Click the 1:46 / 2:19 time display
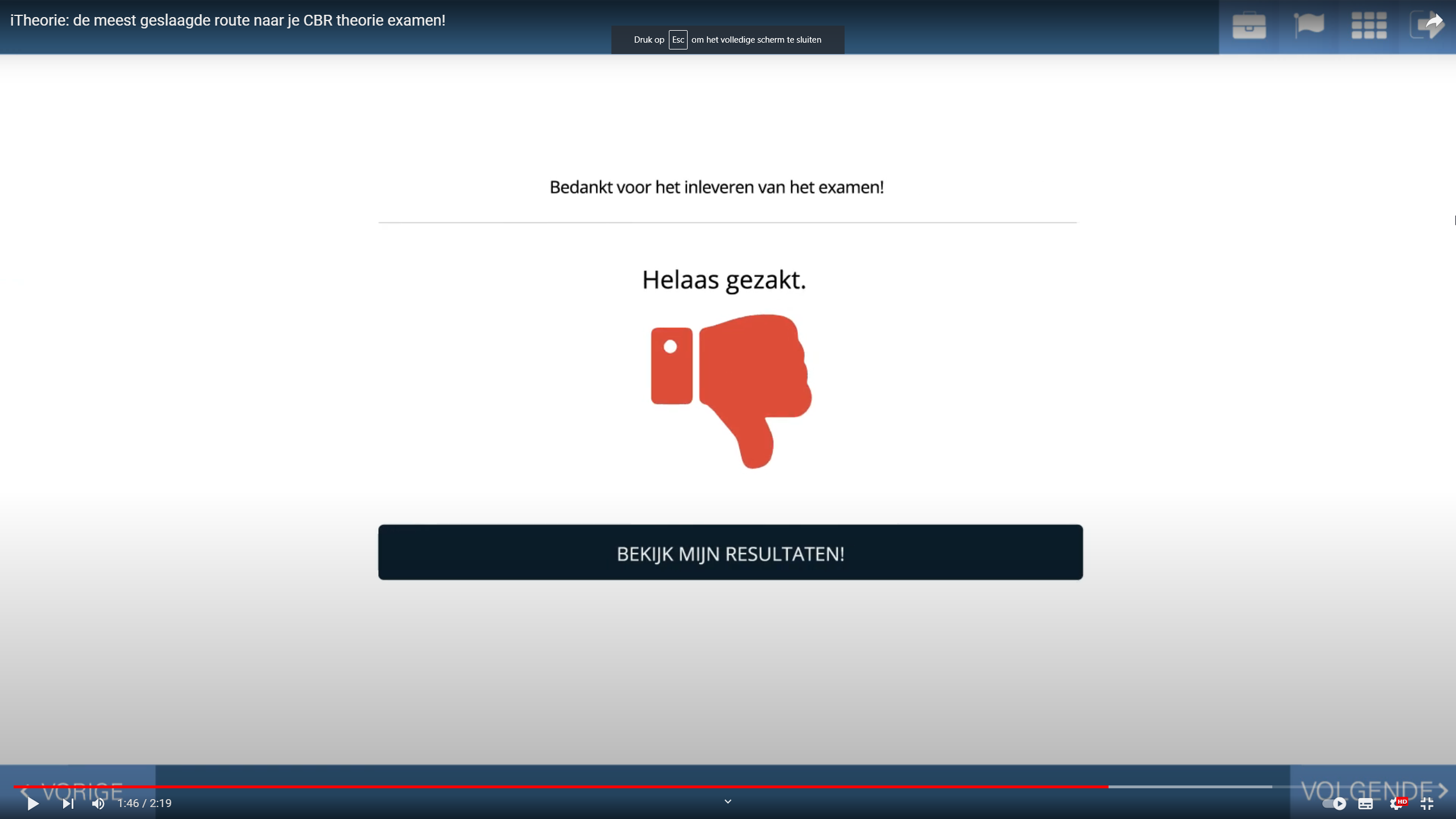1456x819 pixels. point(144,803)
